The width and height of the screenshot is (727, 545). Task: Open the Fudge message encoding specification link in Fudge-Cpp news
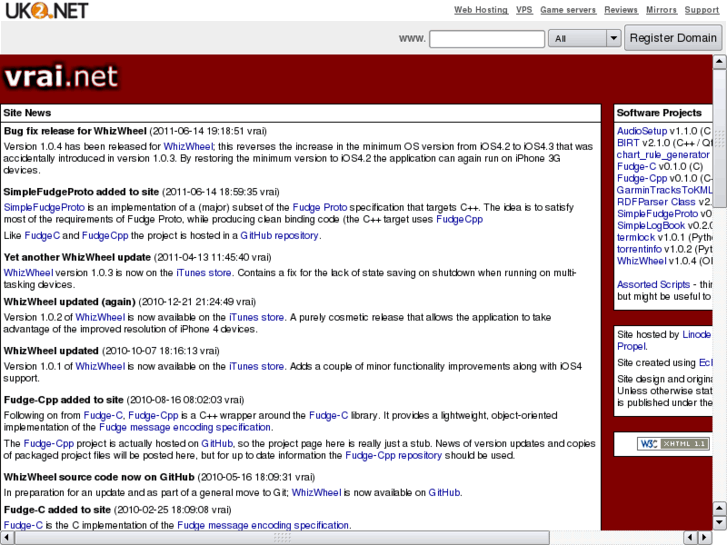[185, 427]
